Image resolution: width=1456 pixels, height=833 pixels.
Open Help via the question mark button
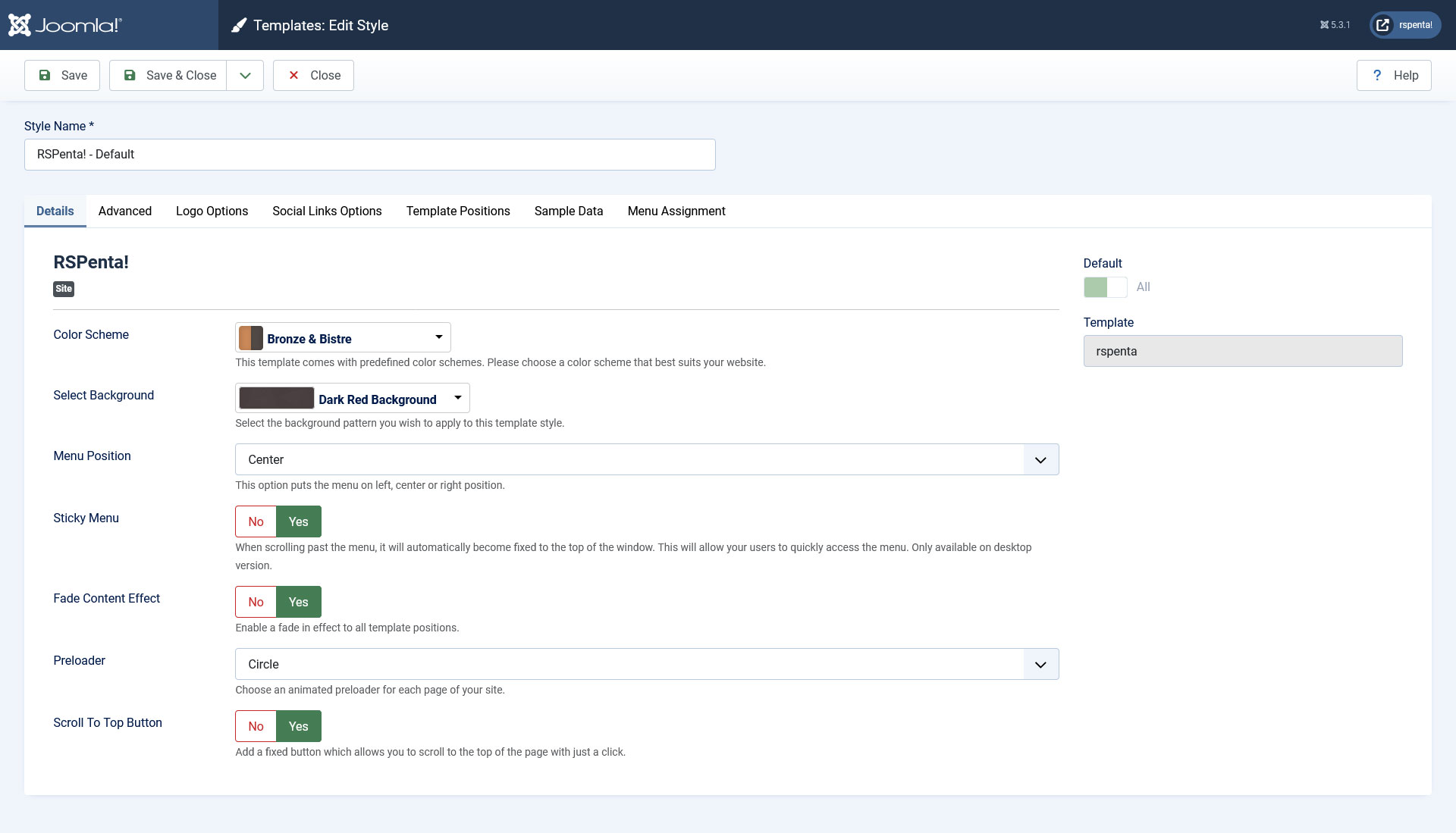click(x=1393, y=75)
